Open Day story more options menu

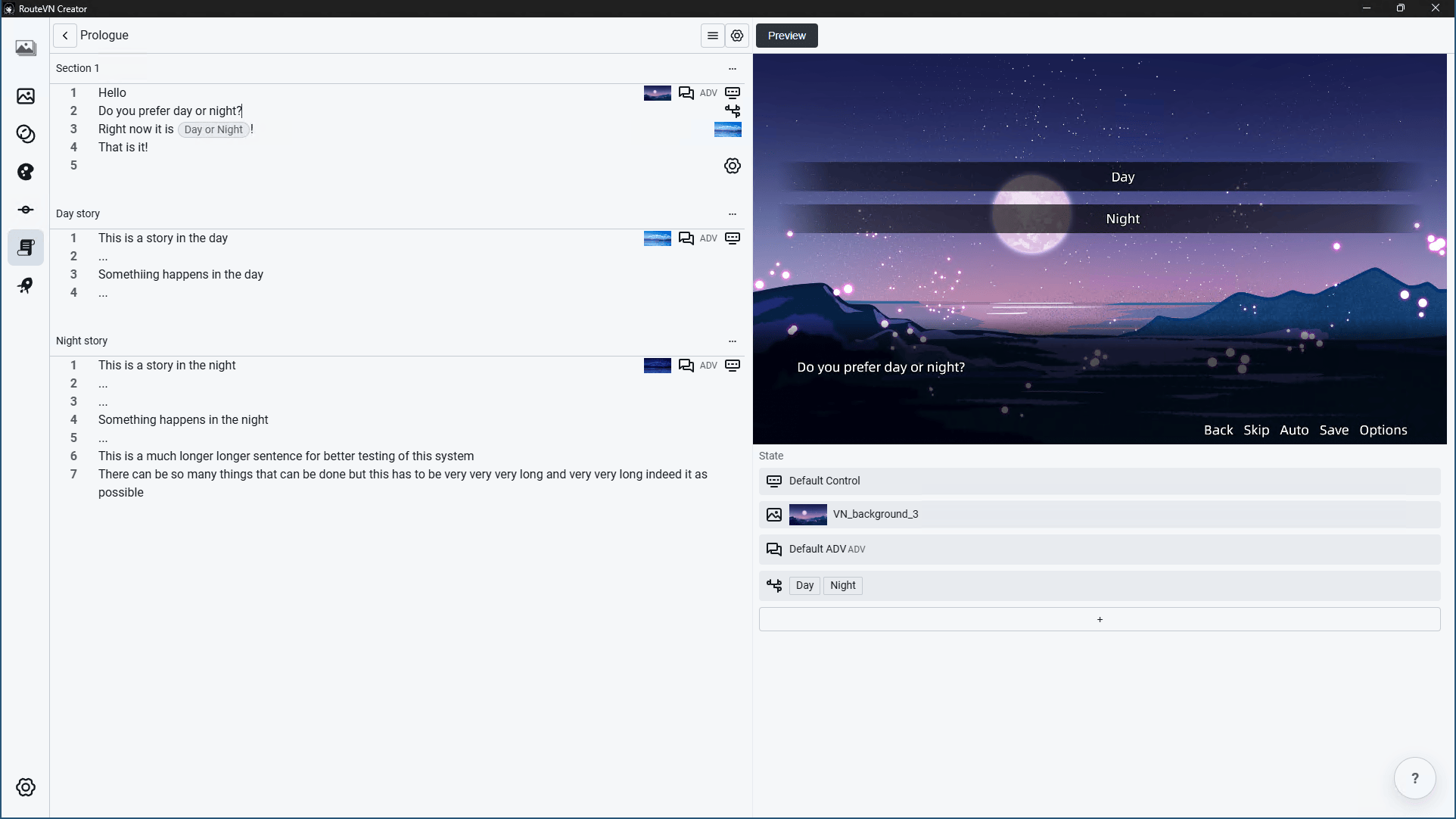click(x=733, y=213)
